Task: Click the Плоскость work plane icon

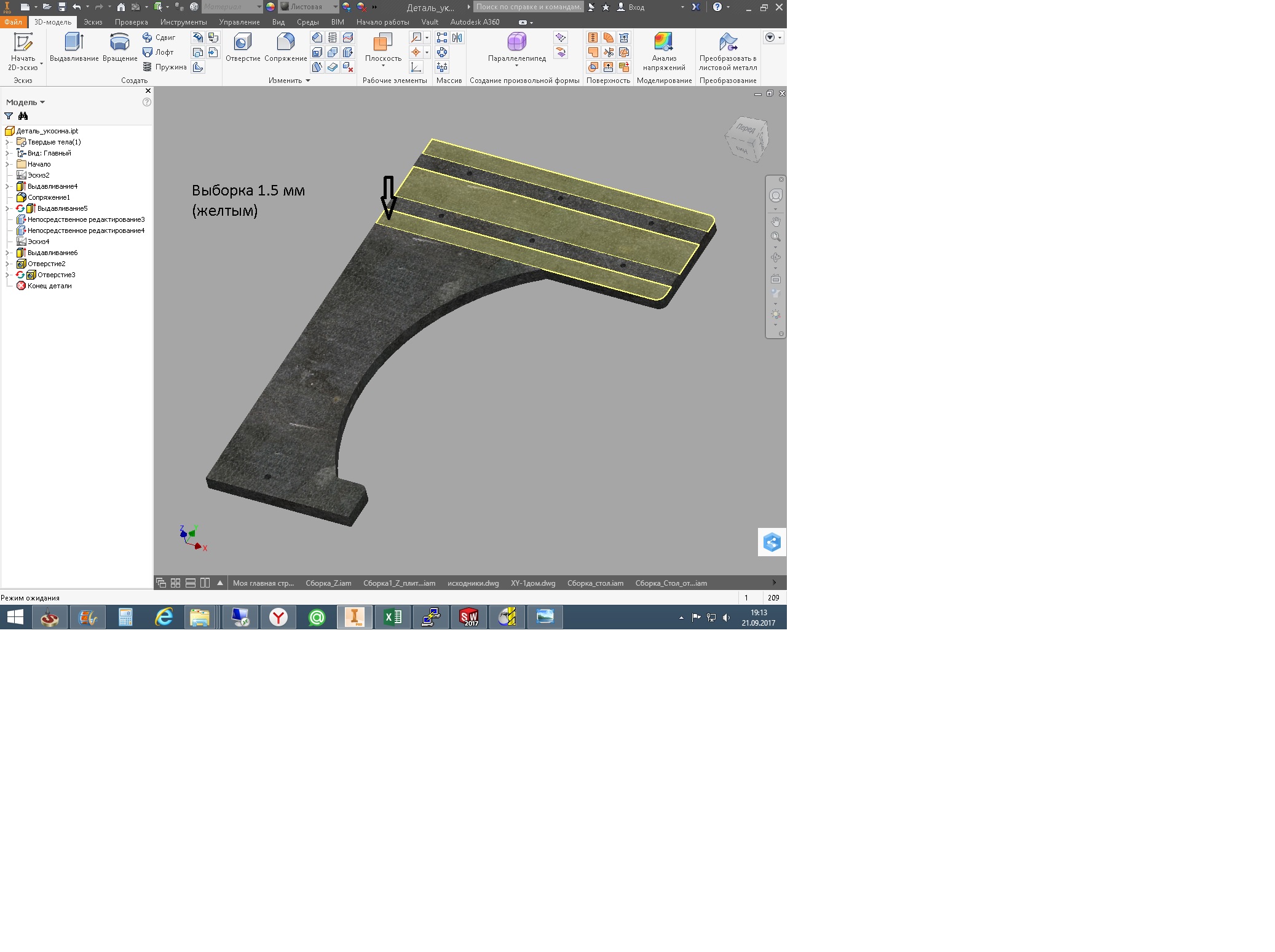Action: pos(382,42)
